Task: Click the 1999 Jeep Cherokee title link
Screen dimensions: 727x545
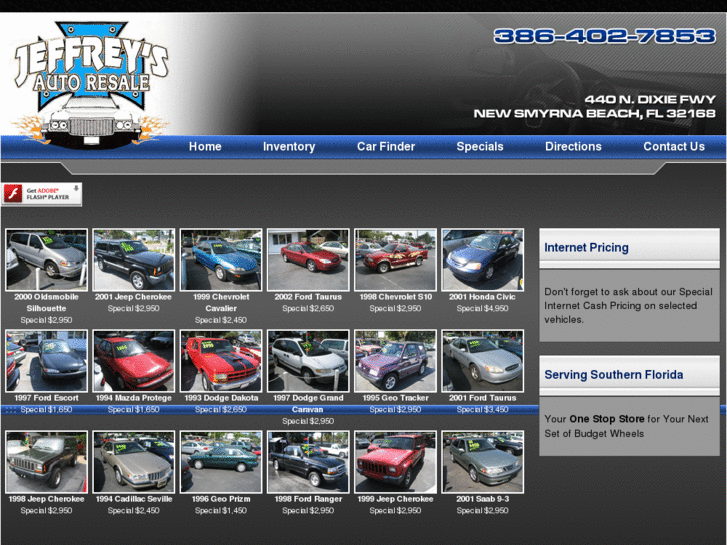Action: pos(395,499)
